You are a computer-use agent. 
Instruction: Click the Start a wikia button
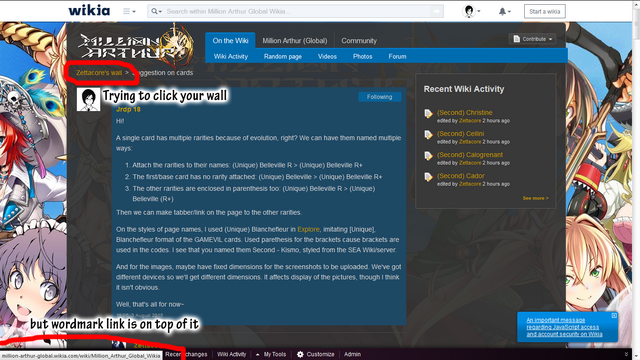(544, 11)
